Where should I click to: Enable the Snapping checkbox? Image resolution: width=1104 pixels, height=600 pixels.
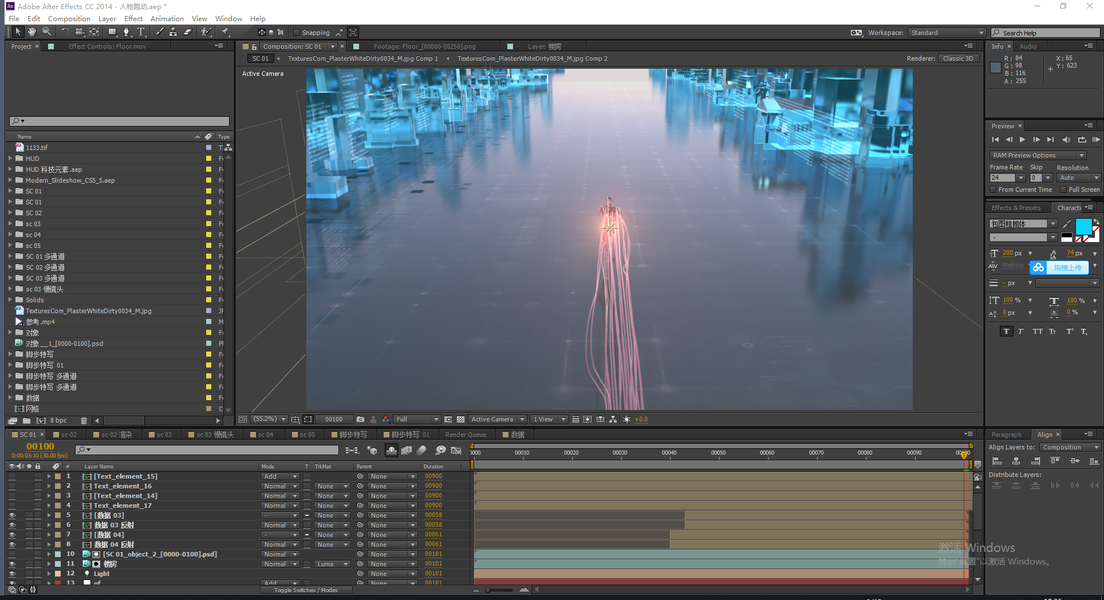pos(296,32)
